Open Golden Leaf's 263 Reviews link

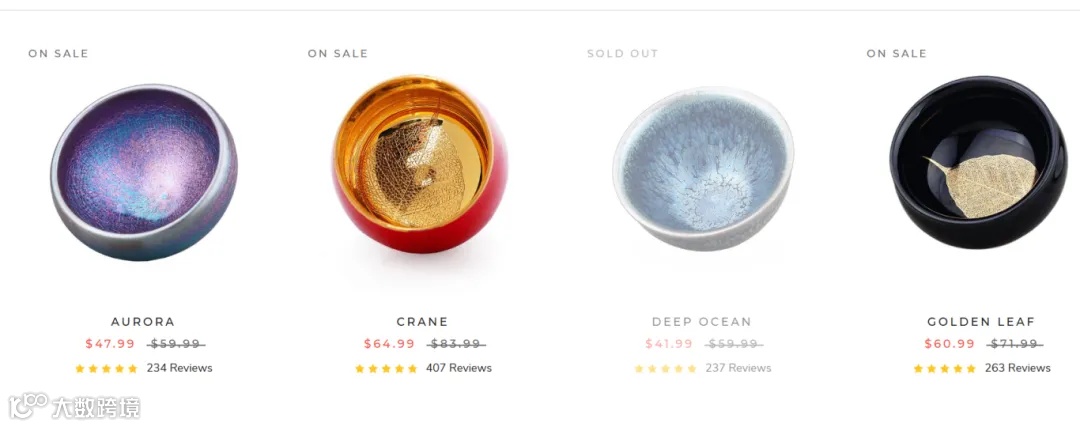coord(1017,368)
